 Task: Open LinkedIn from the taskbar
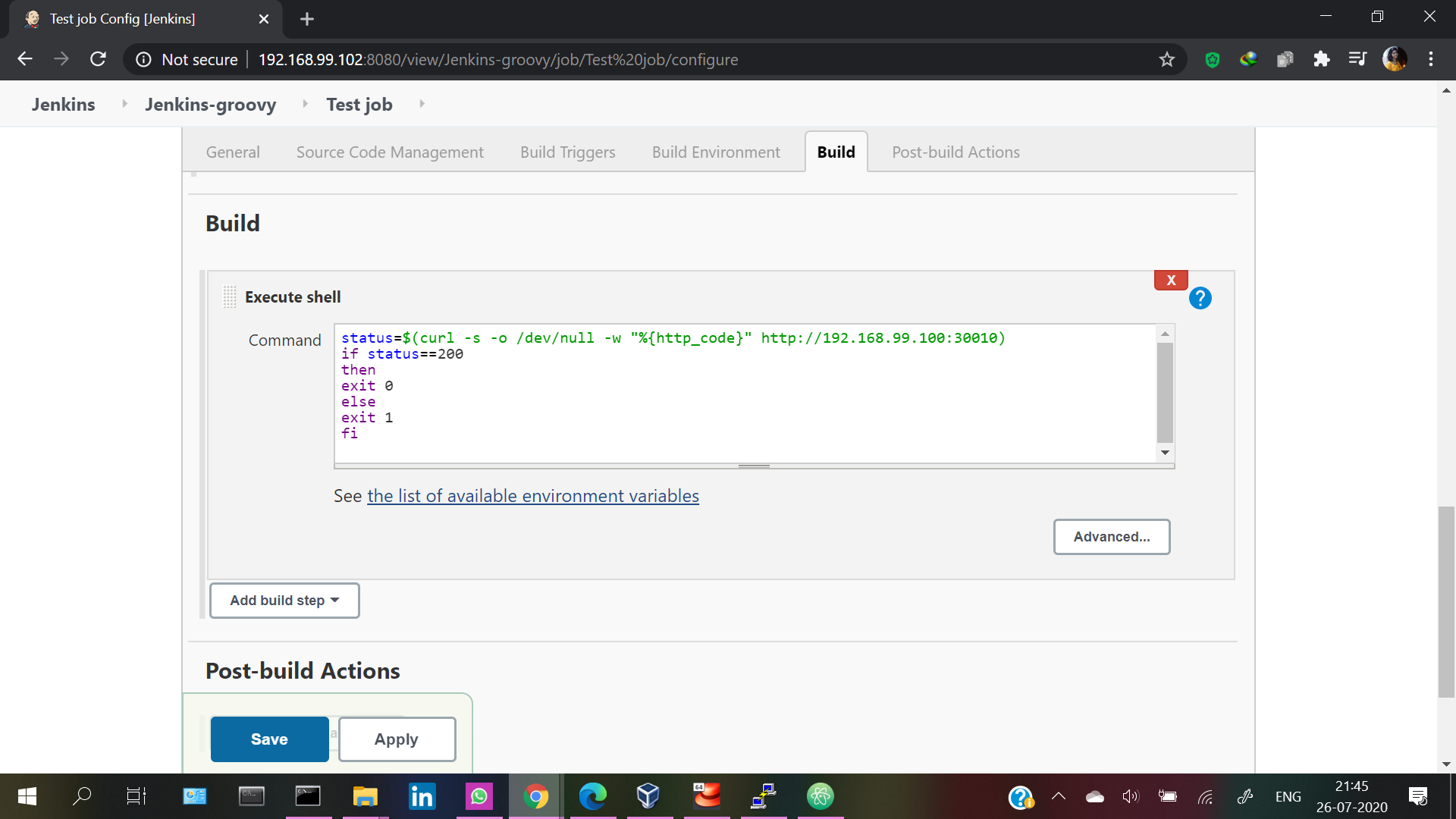click(x=422, y=796)
